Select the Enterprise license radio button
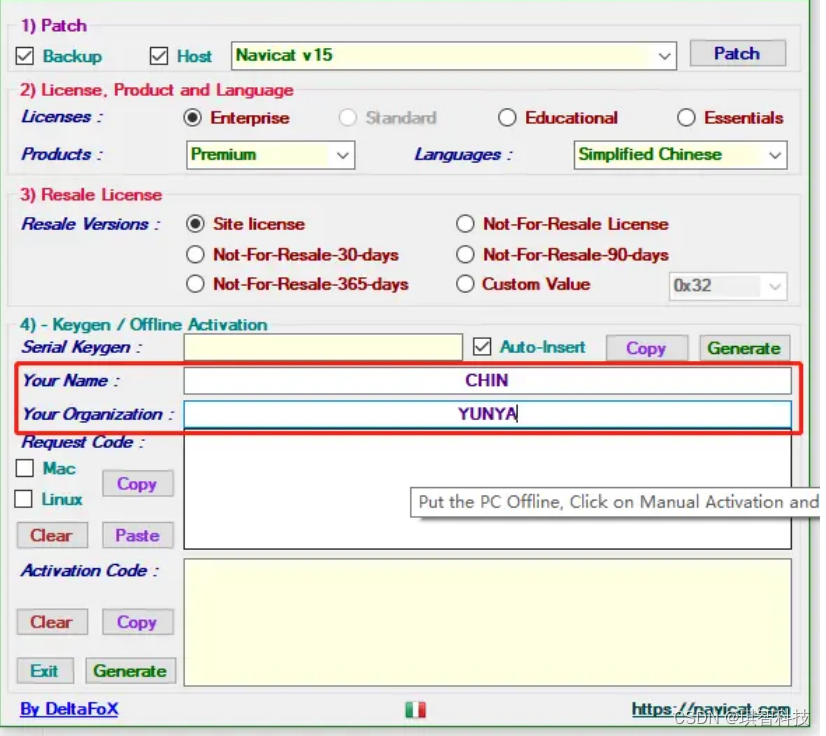The image size is (826, 736). coord(193,117)
